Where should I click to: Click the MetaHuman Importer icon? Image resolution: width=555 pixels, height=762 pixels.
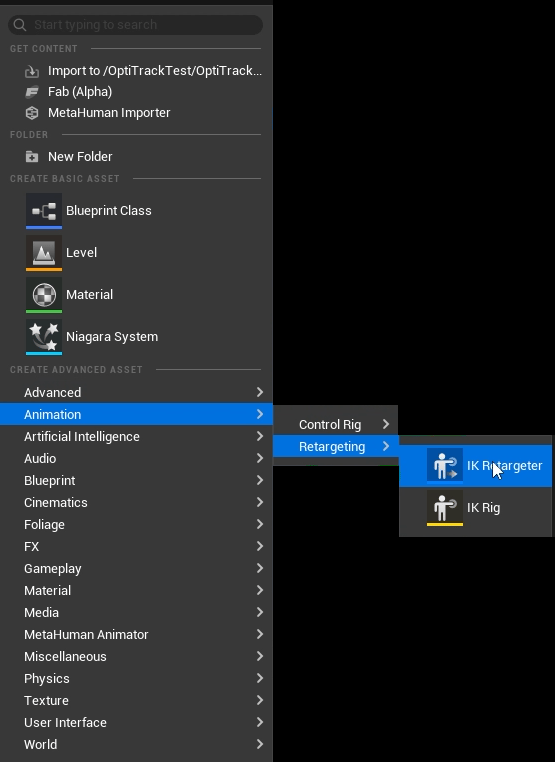coord(32,113)
